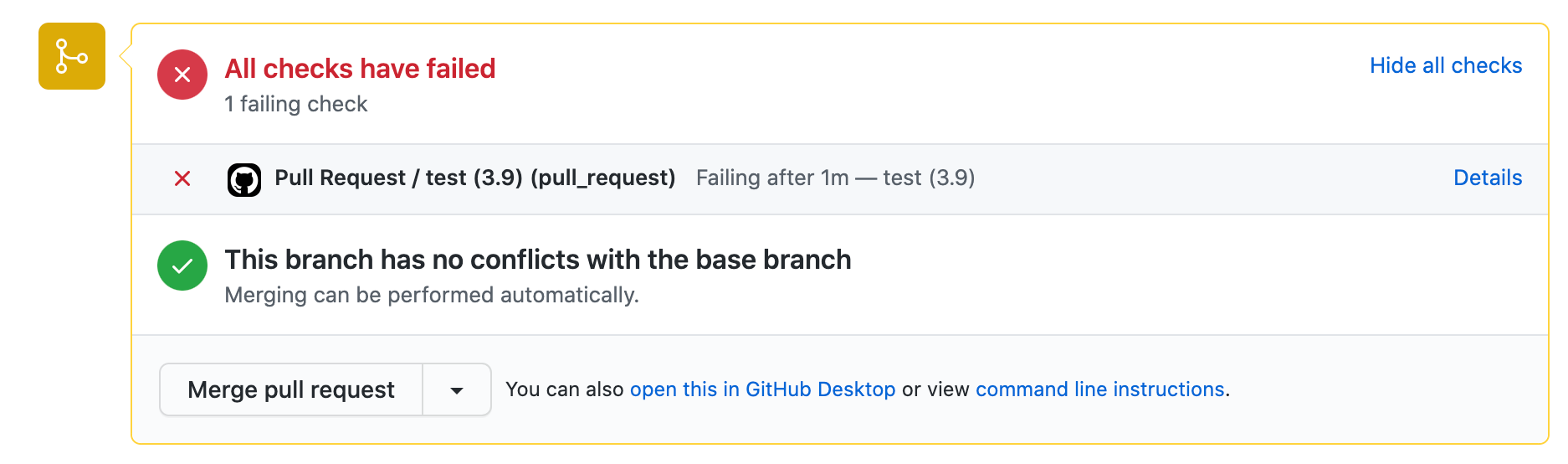Open the merge options dropdown arrow
The image size is (1568, 464).
(x=457, y=389)
